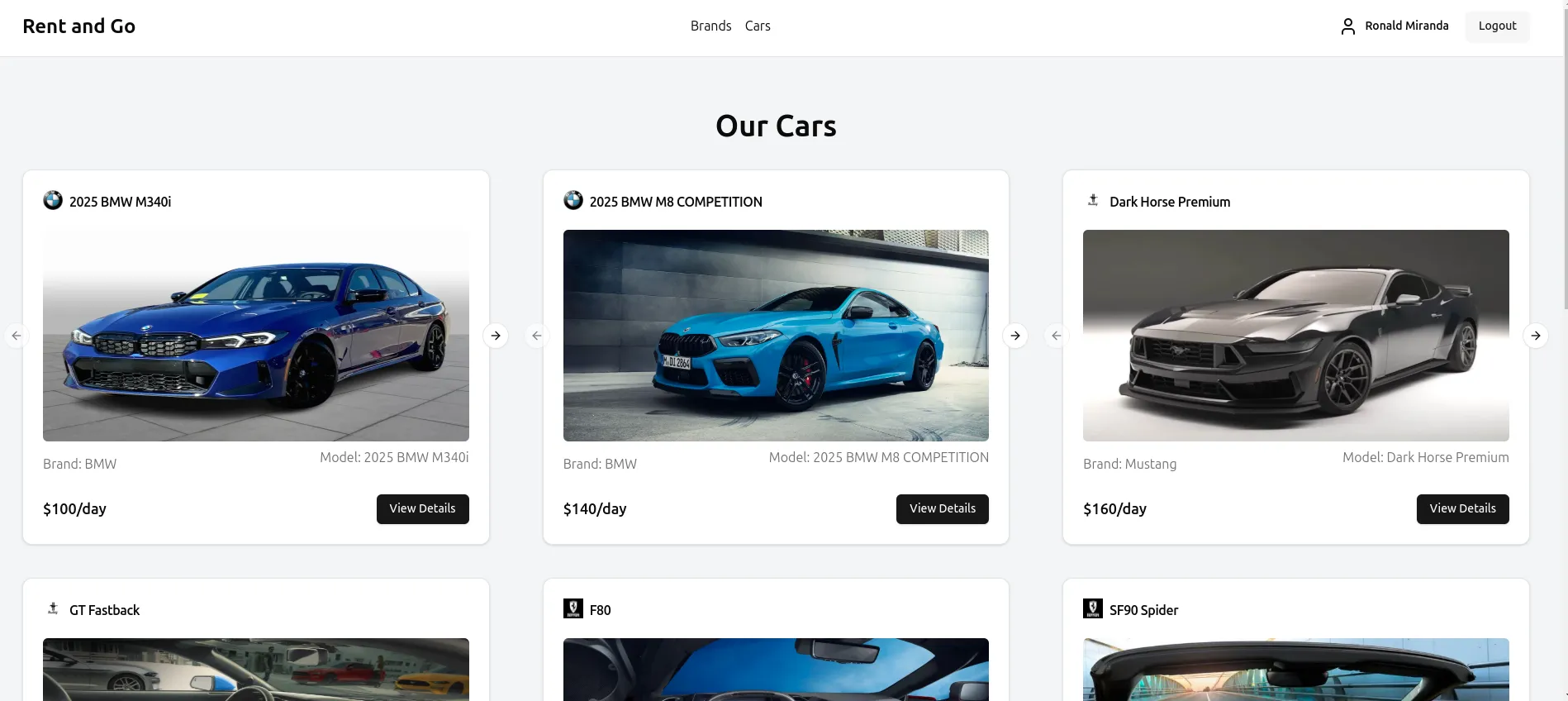The image size is (1568, 701).
Task: Click BMW logo on M340i card
Action: (x=53, y=200)
